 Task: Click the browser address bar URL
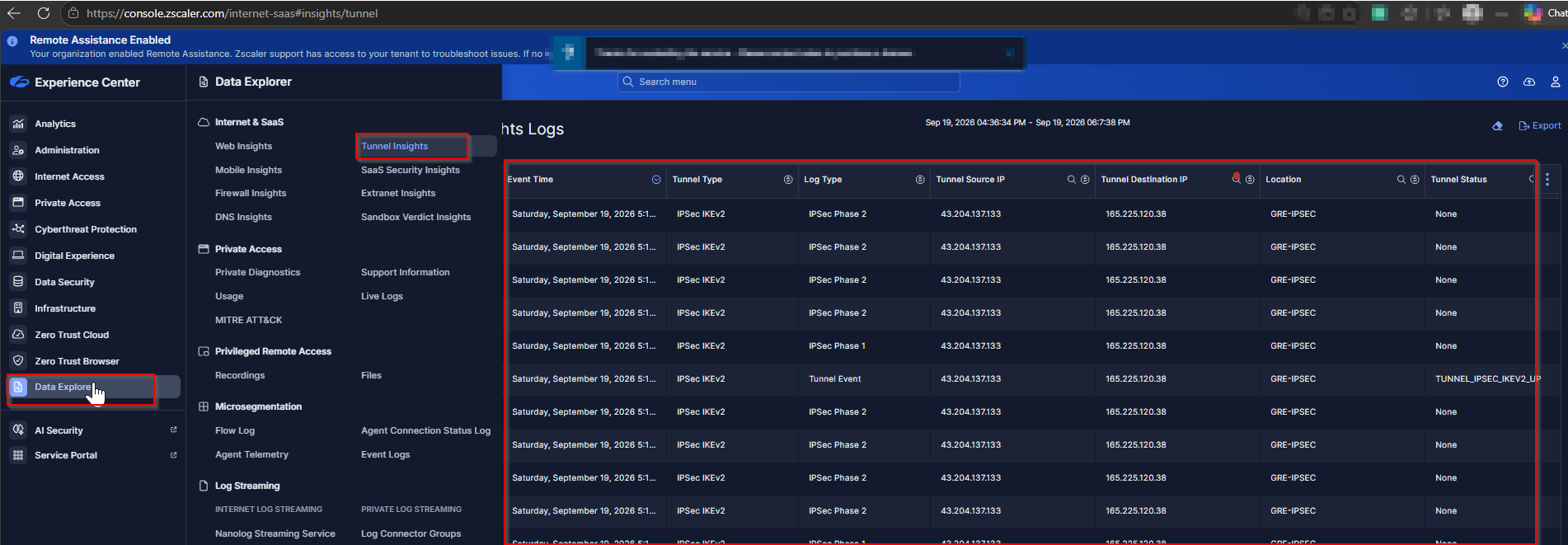[x=232, y=13]
